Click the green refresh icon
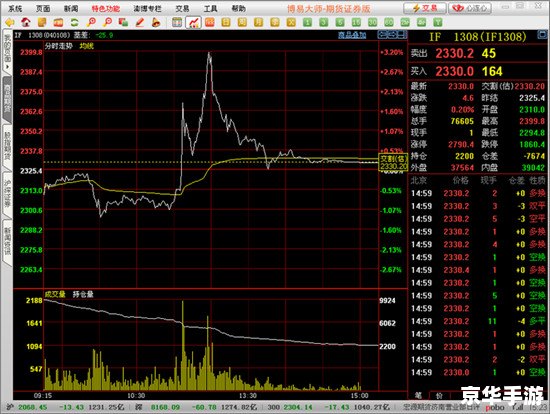The width and height of the screenshot is (550, 414). [x=74, y=22]
